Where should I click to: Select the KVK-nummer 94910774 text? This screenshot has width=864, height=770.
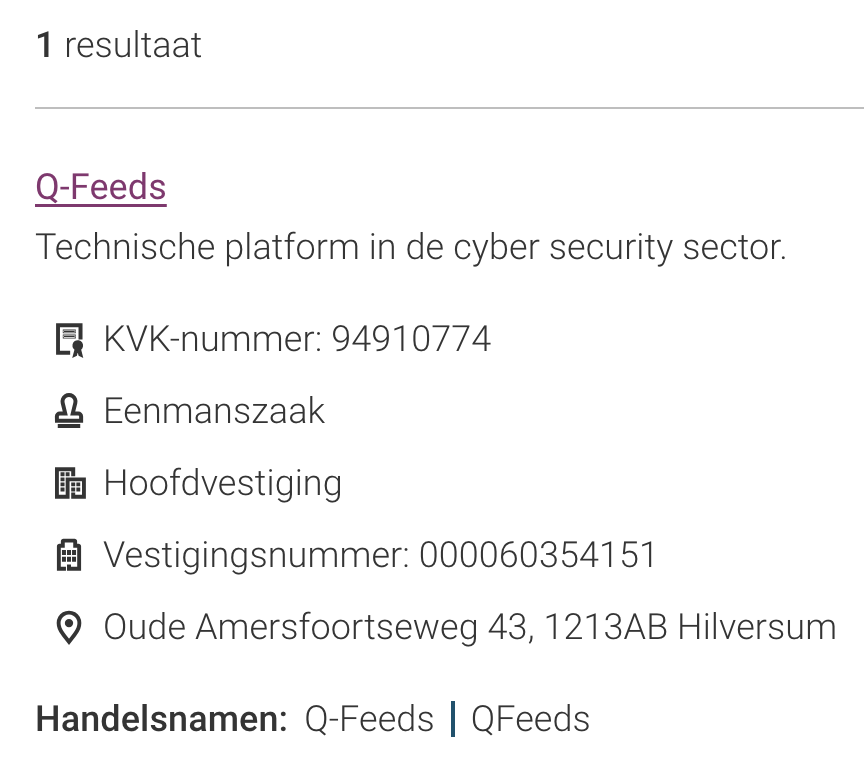tap(297, 340)
